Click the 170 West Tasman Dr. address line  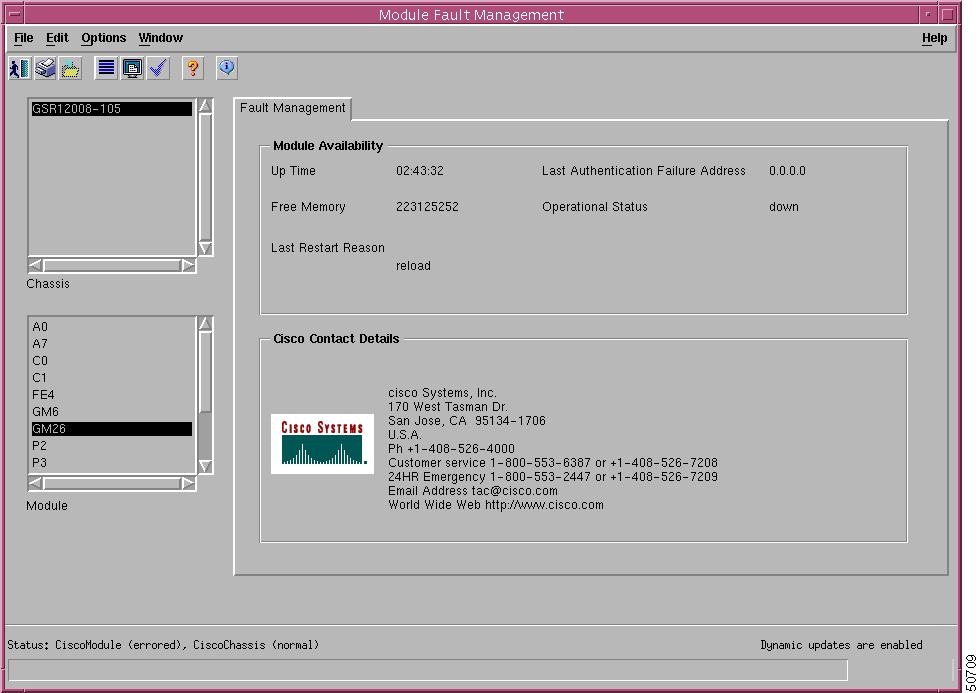coord(448,407)
